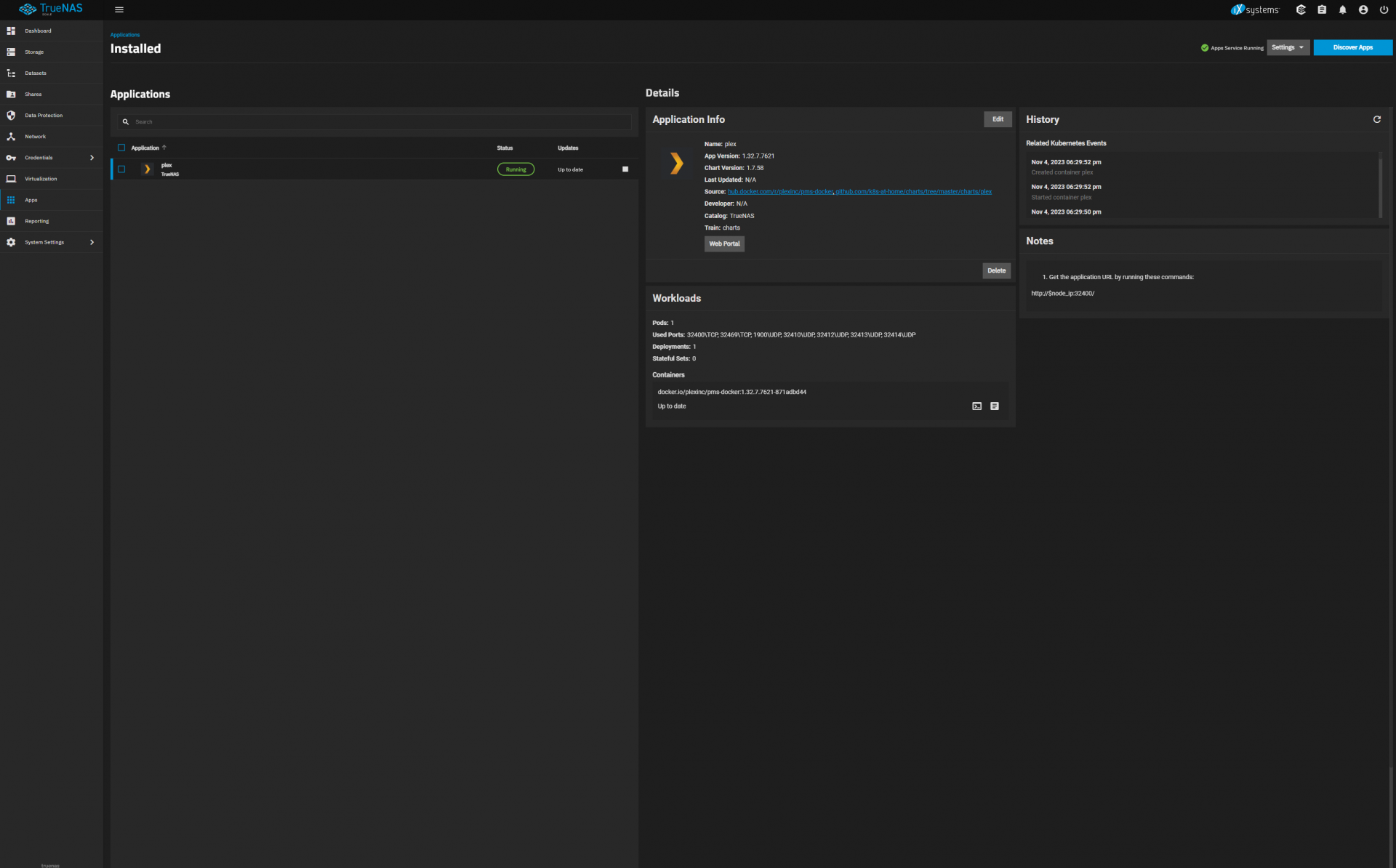Sort by the Application column arrow

click(164, 148)
